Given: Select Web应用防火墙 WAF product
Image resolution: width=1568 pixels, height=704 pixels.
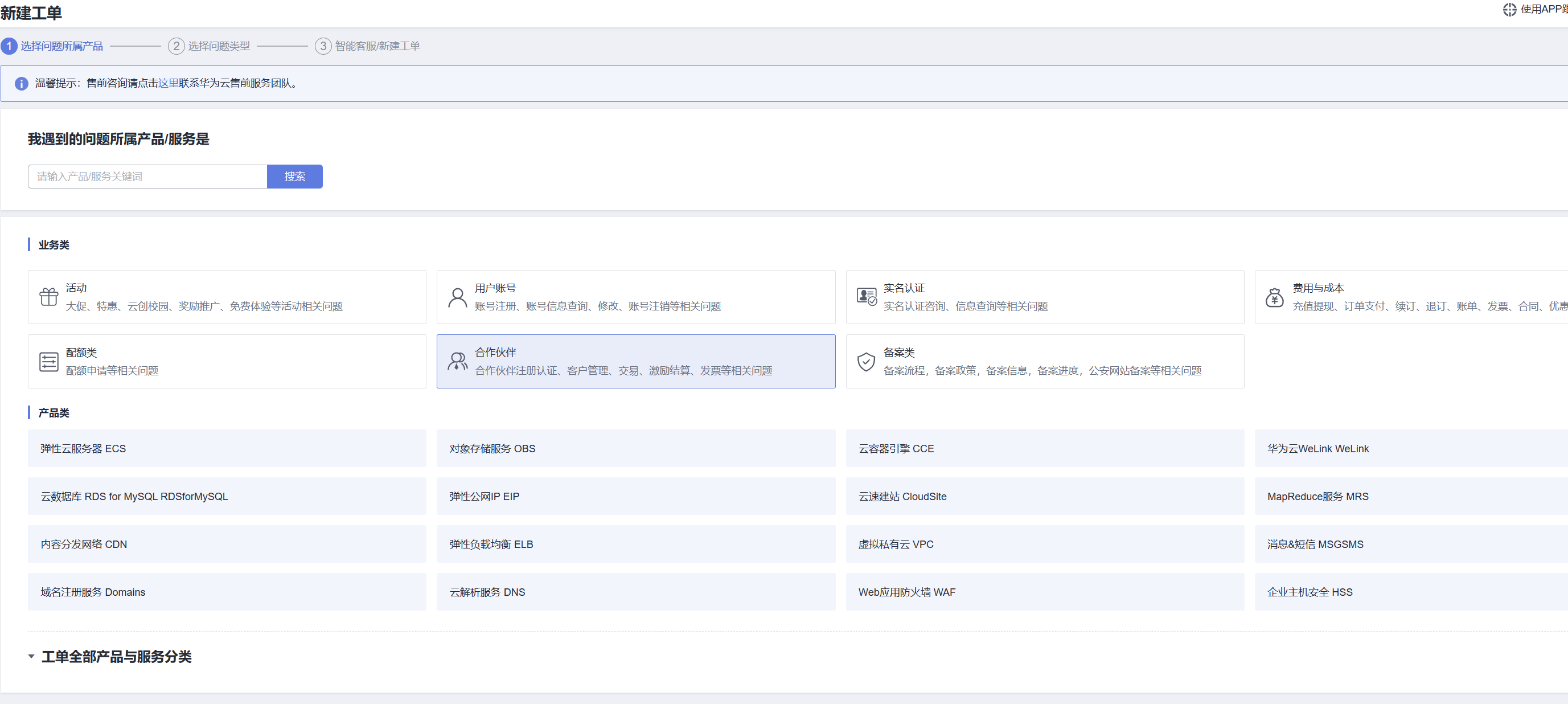Looking at the screenshot, I should (1045, 591).
